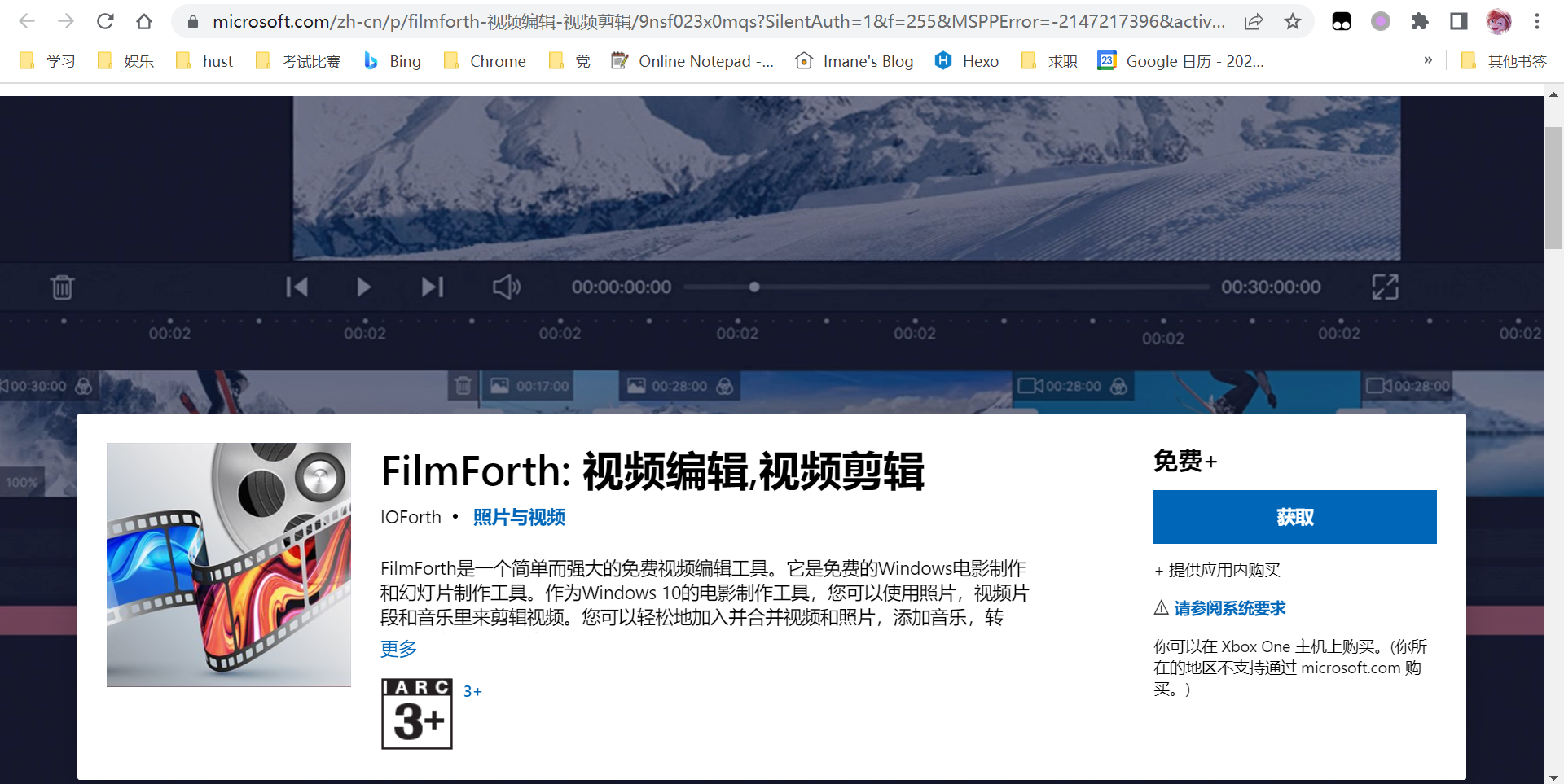This screenshot has width=1564, height=784.
Task: Open the 其他书签 folder
Action: (x=1504, y=61)
